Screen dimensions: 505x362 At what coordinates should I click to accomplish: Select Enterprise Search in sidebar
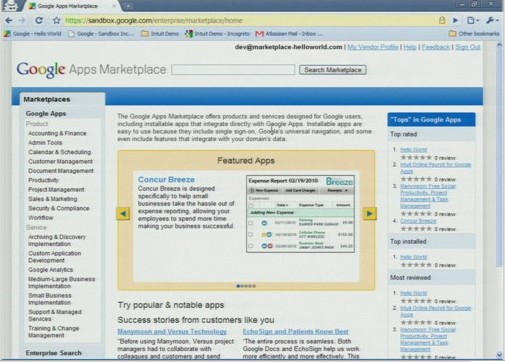(x=53, y=353)
